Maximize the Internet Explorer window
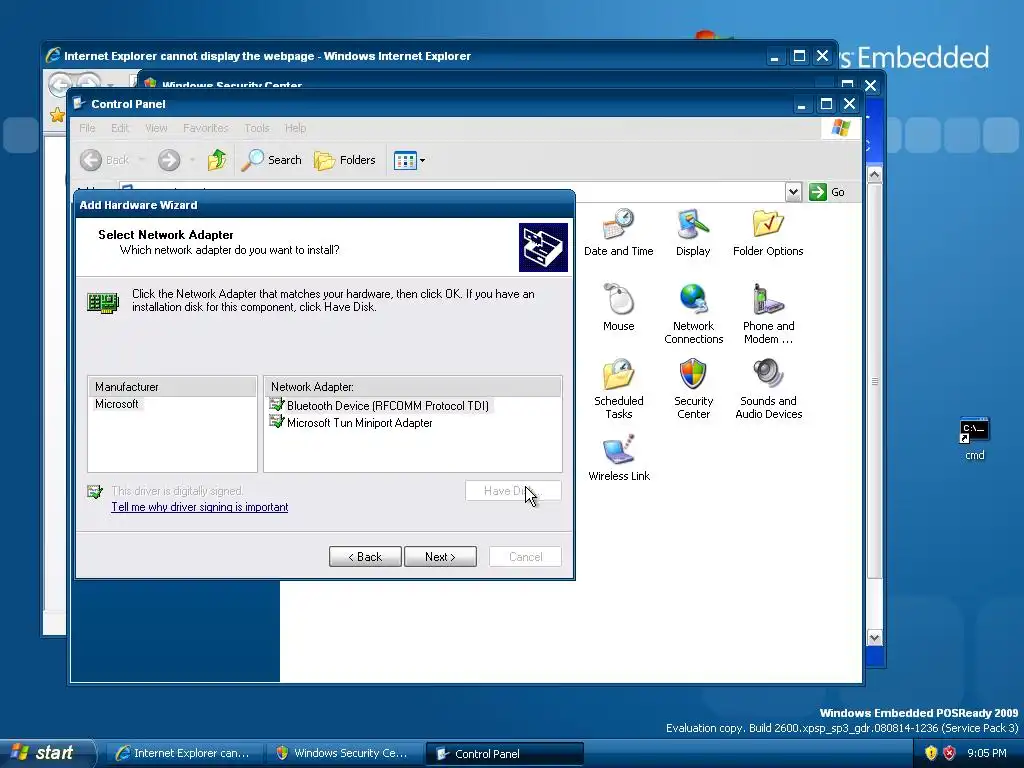 coord(799,56)
